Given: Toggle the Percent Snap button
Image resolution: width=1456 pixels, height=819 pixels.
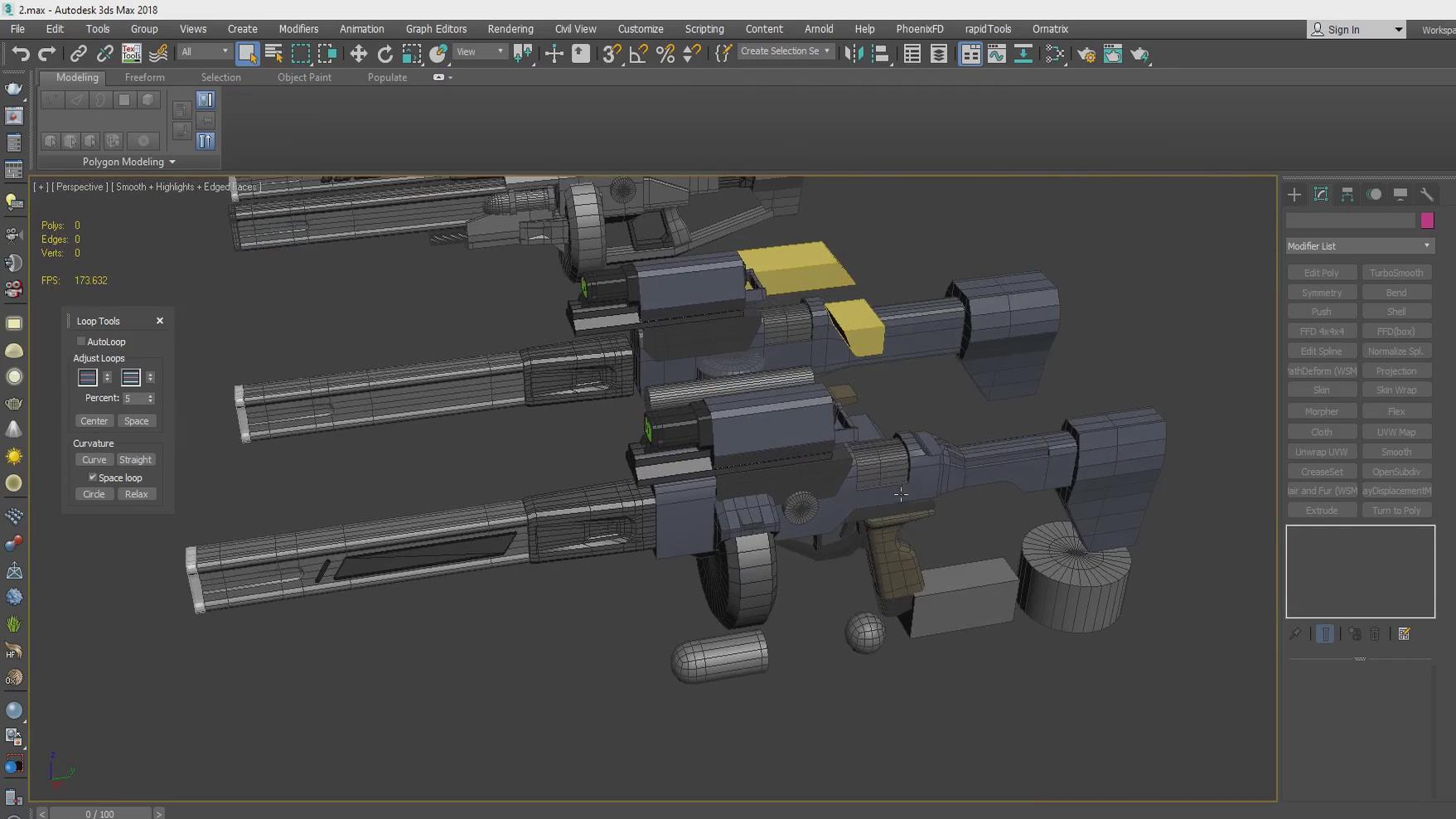Looking at the screenshot, I should [x=665, y=54].
